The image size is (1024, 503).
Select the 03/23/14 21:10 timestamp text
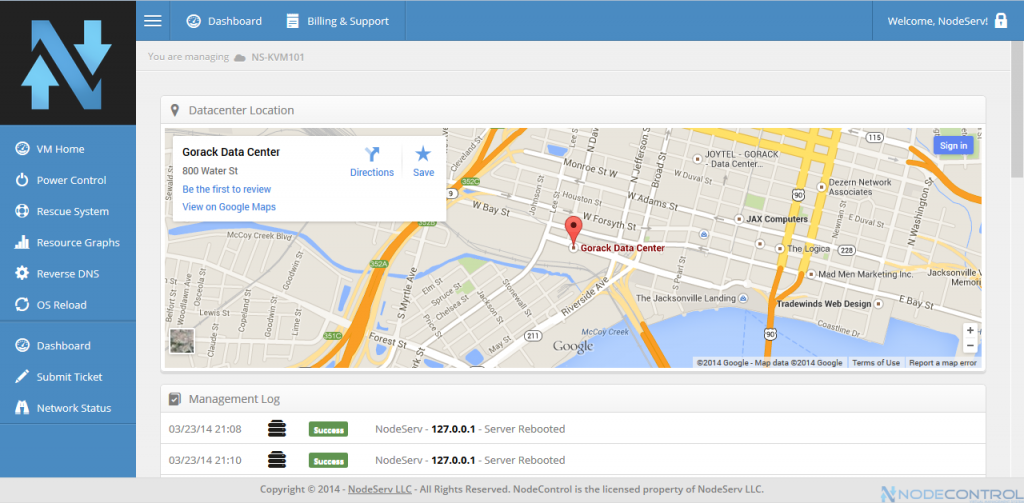coord(205,461)
